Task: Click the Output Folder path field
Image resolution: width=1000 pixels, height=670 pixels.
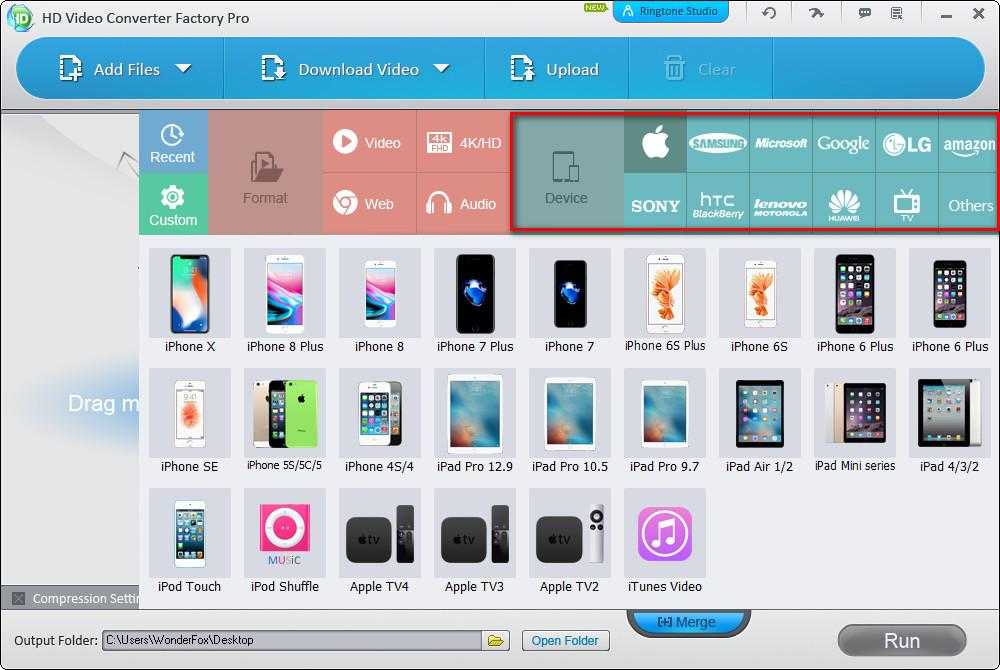Action: 292,640
